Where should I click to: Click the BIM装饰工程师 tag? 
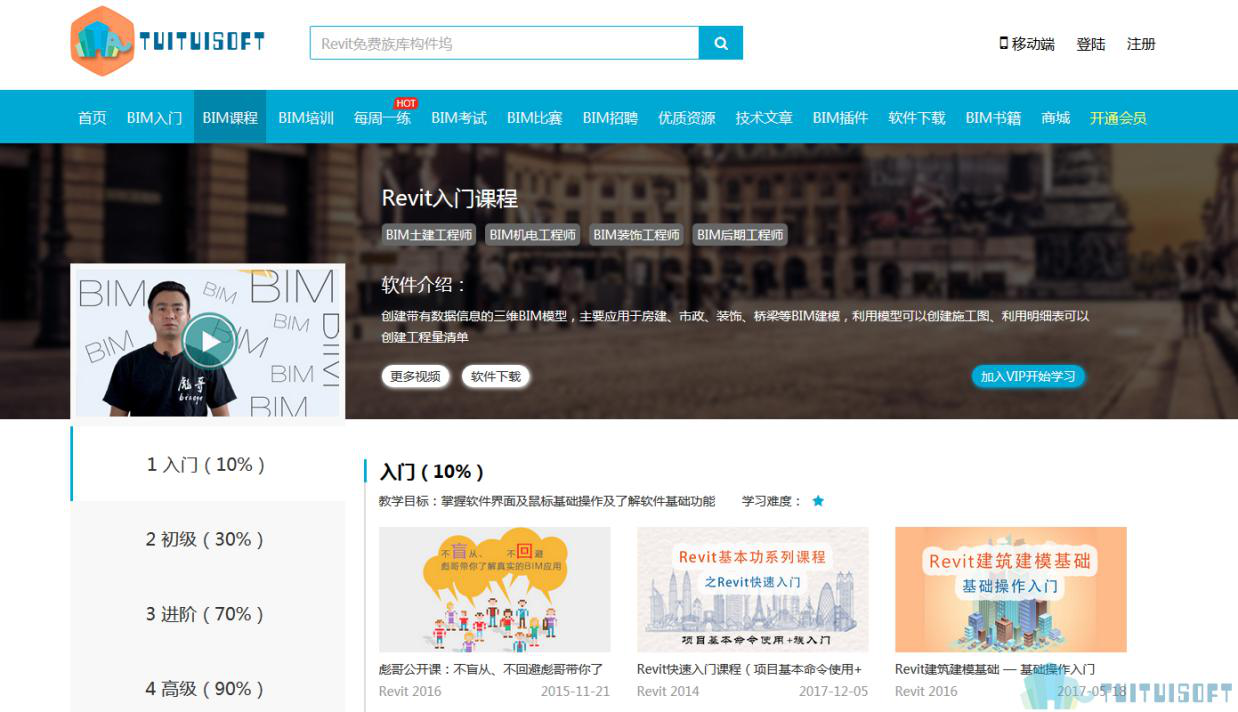click(637, 235)
